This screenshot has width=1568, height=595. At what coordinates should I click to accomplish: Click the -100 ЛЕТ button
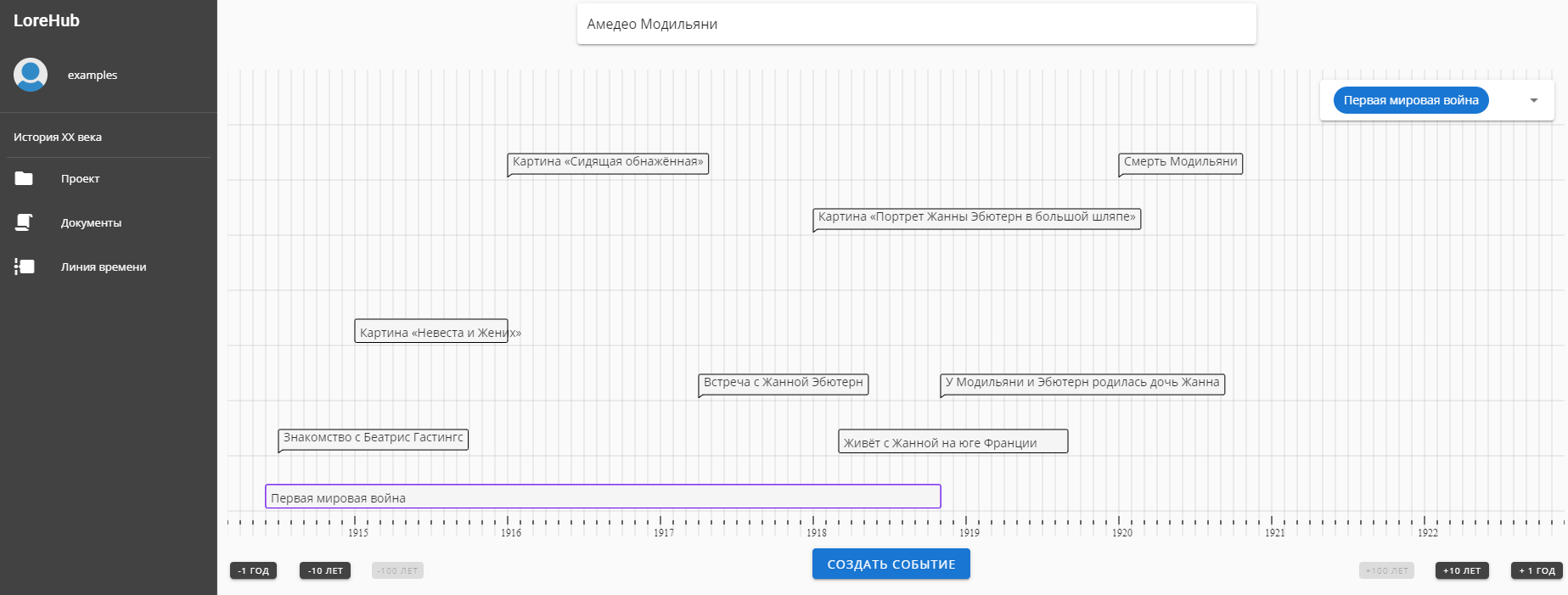[x=397, y=570]
